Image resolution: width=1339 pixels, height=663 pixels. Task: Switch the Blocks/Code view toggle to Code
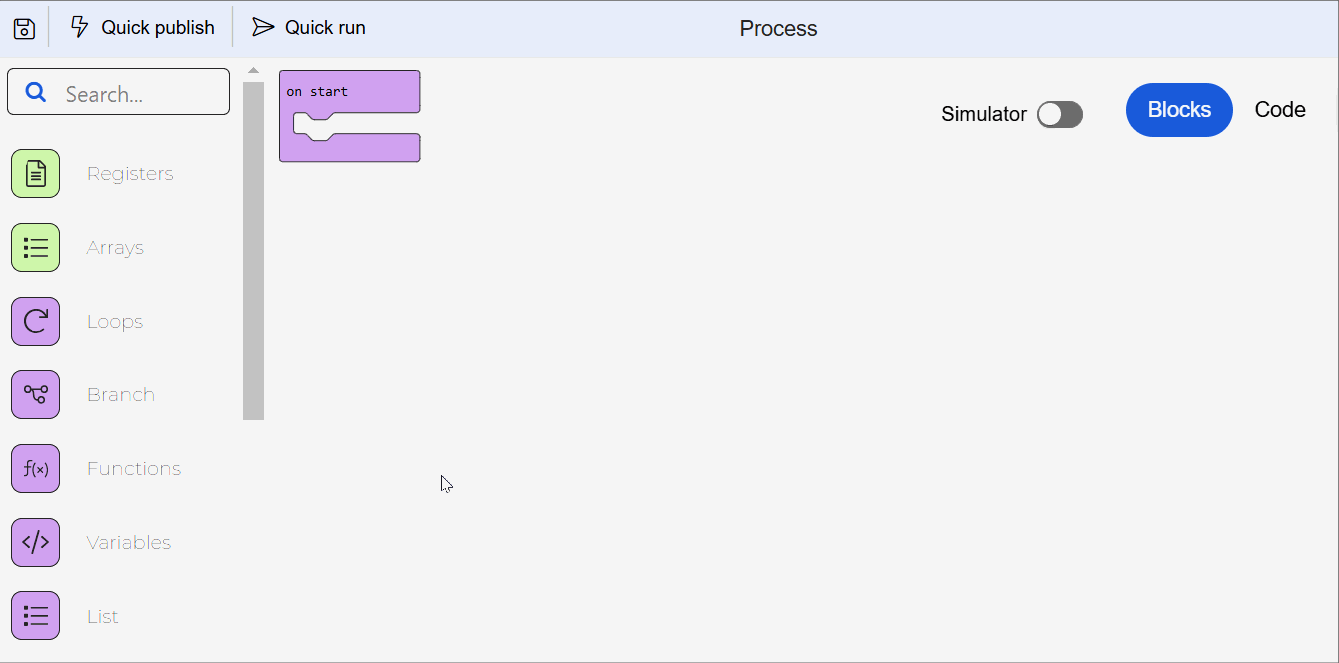pos(1280,109)
